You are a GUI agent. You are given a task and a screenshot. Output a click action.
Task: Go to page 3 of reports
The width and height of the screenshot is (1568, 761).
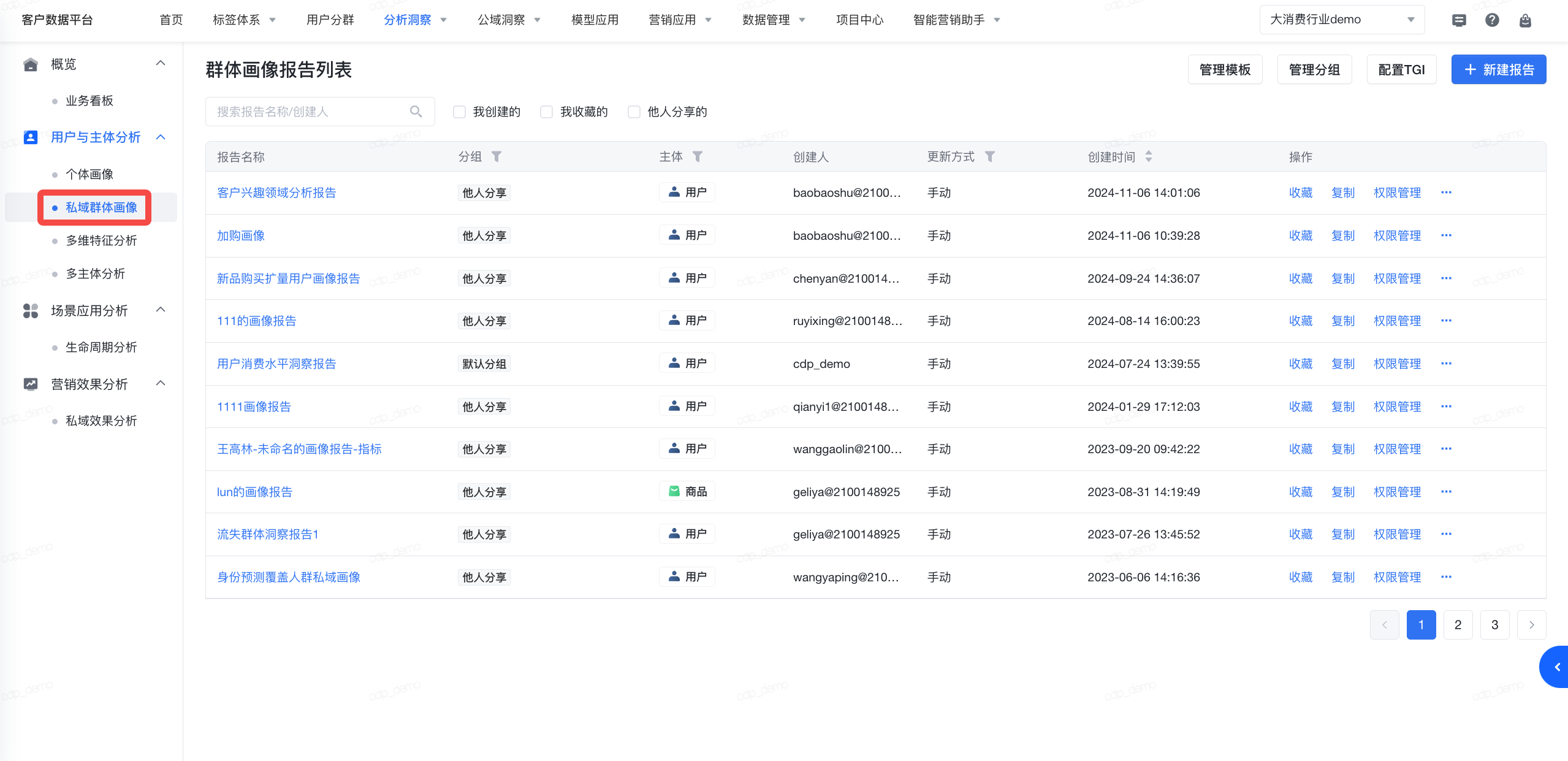pos(1494,625)
